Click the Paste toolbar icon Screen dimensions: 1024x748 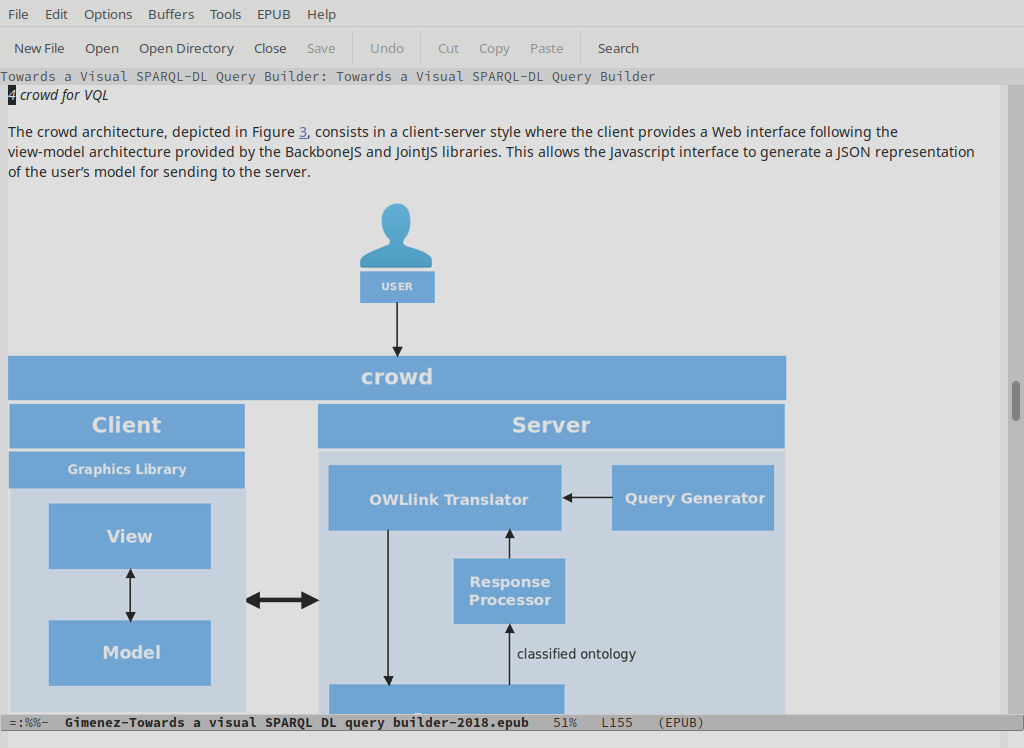point(546,47)
